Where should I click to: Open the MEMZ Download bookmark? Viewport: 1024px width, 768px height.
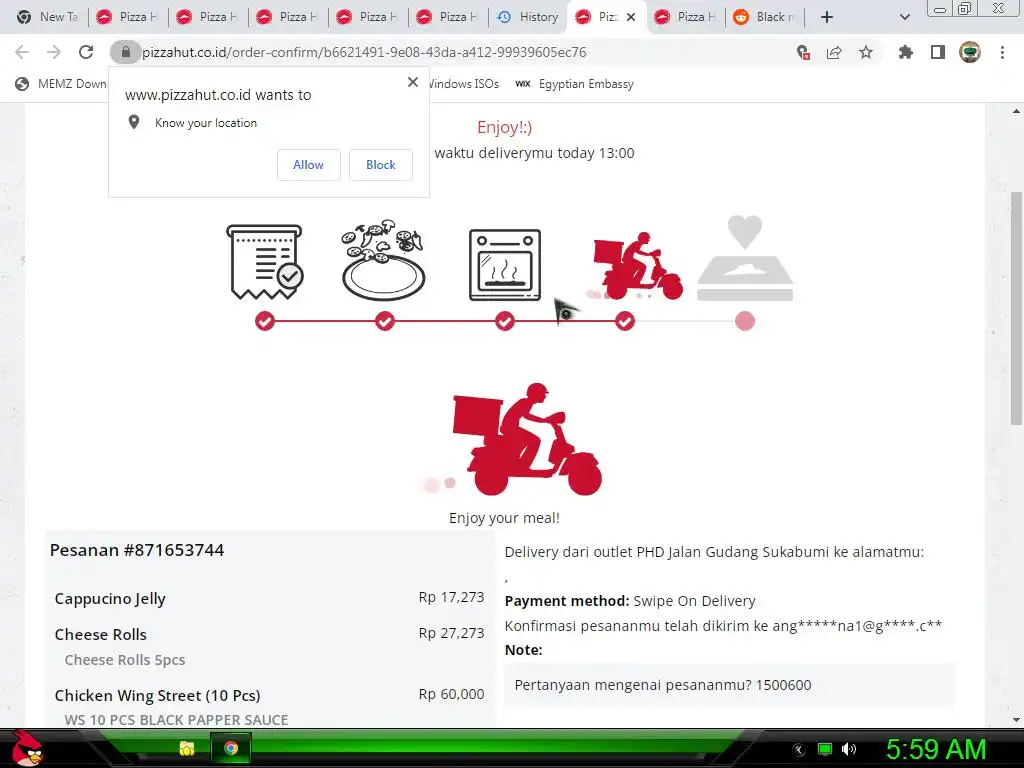pos(61,84)
